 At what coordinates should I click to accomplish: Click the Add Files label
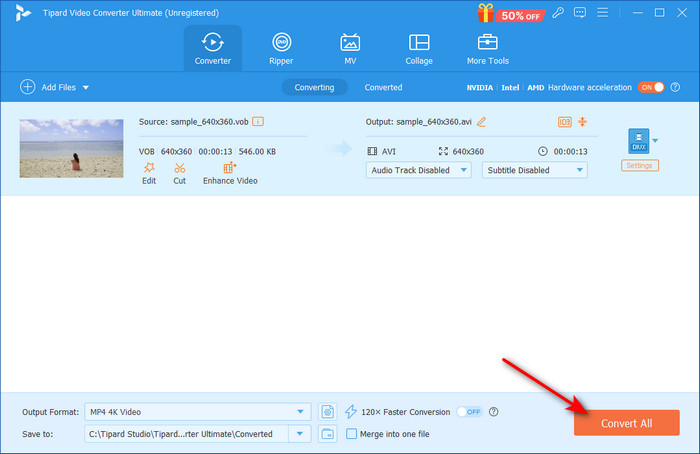pos(58,87)
